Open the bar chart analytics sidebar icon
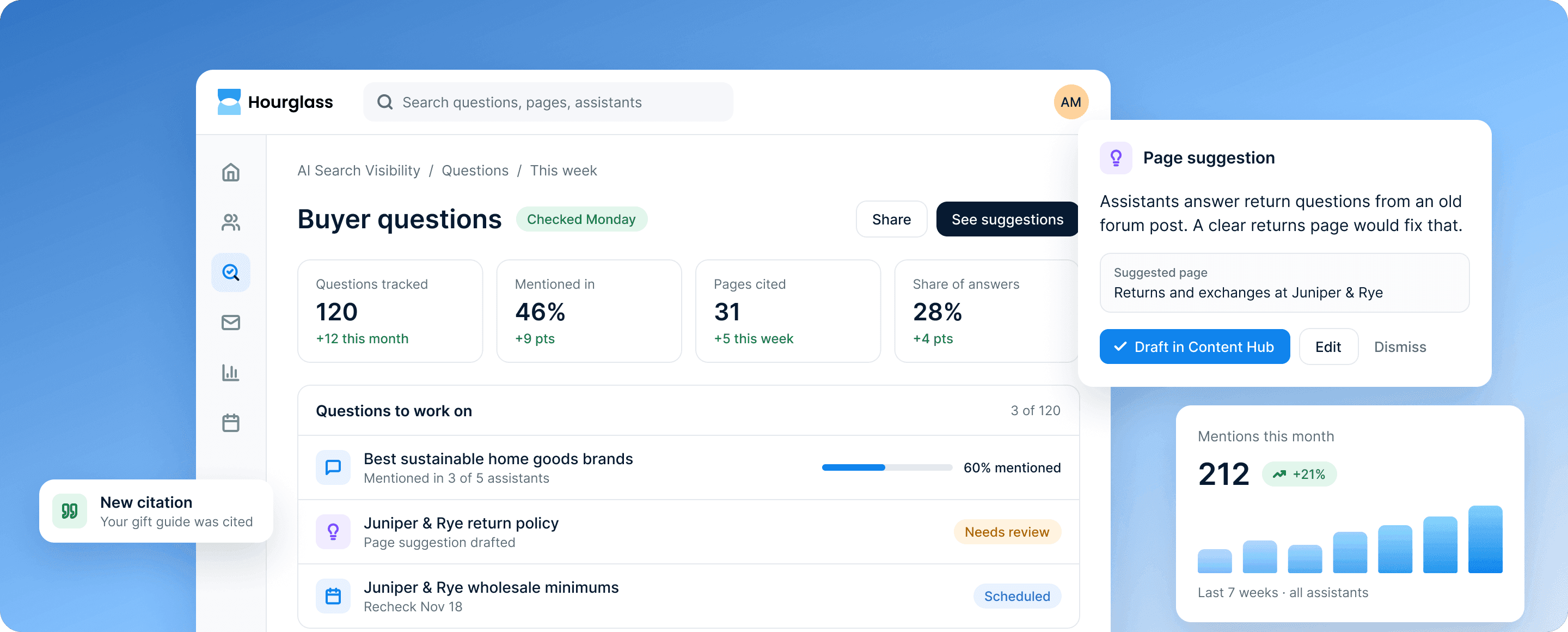This screenshot has width=1568, height=632. point(231,372)
